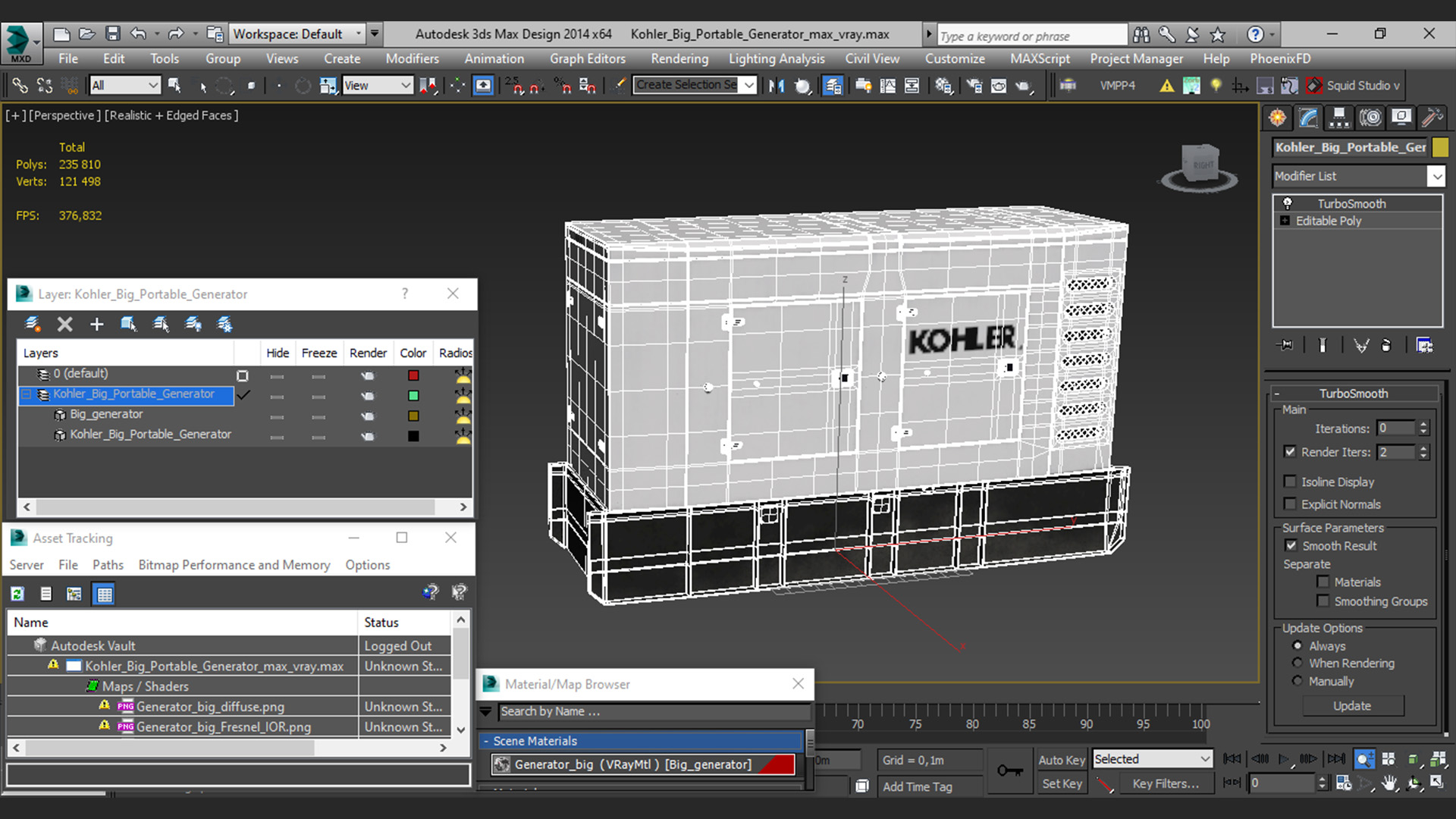Enable the Isoline Display checkbox
The image size is (1456, 819).
coord(1290,482)
